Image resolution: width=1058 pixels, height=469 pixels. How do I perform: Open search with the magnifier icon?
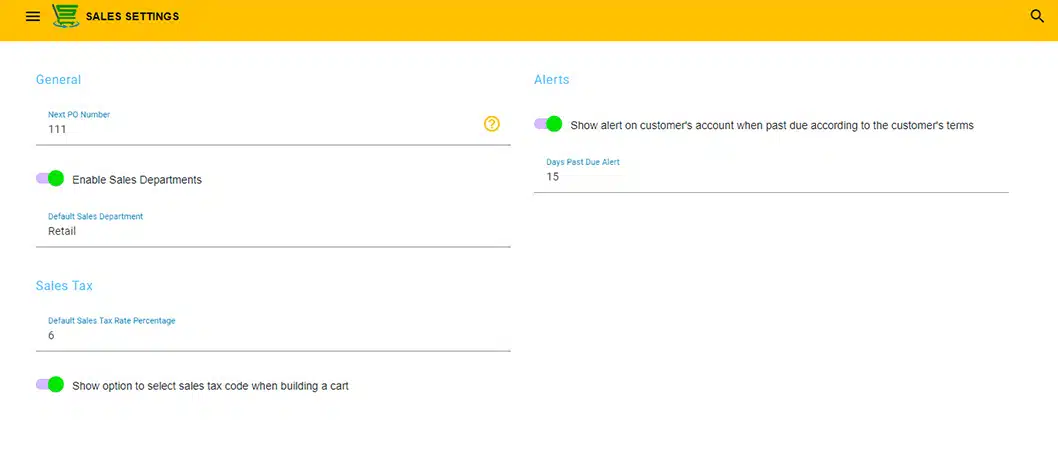tap(1037, 16)
